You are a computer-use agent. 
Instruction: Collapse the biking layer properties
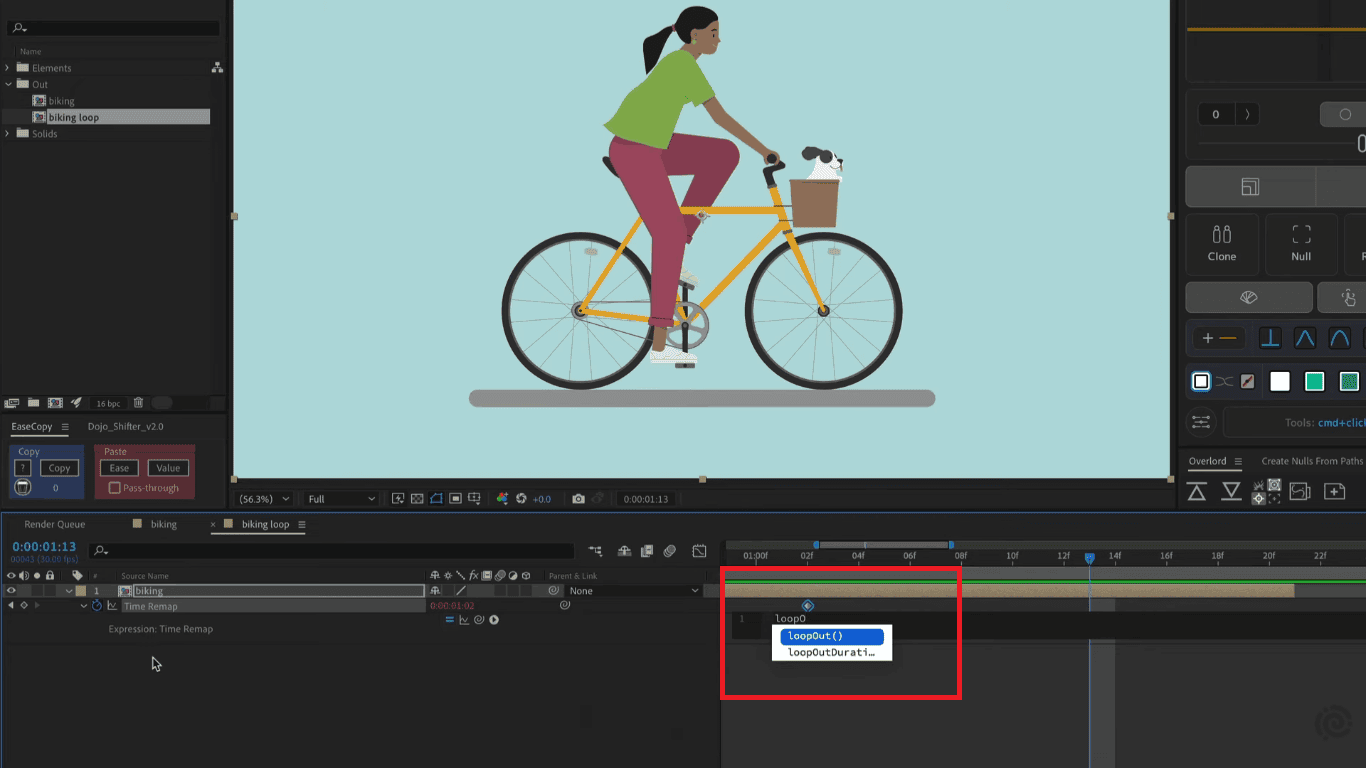point(69,591)
